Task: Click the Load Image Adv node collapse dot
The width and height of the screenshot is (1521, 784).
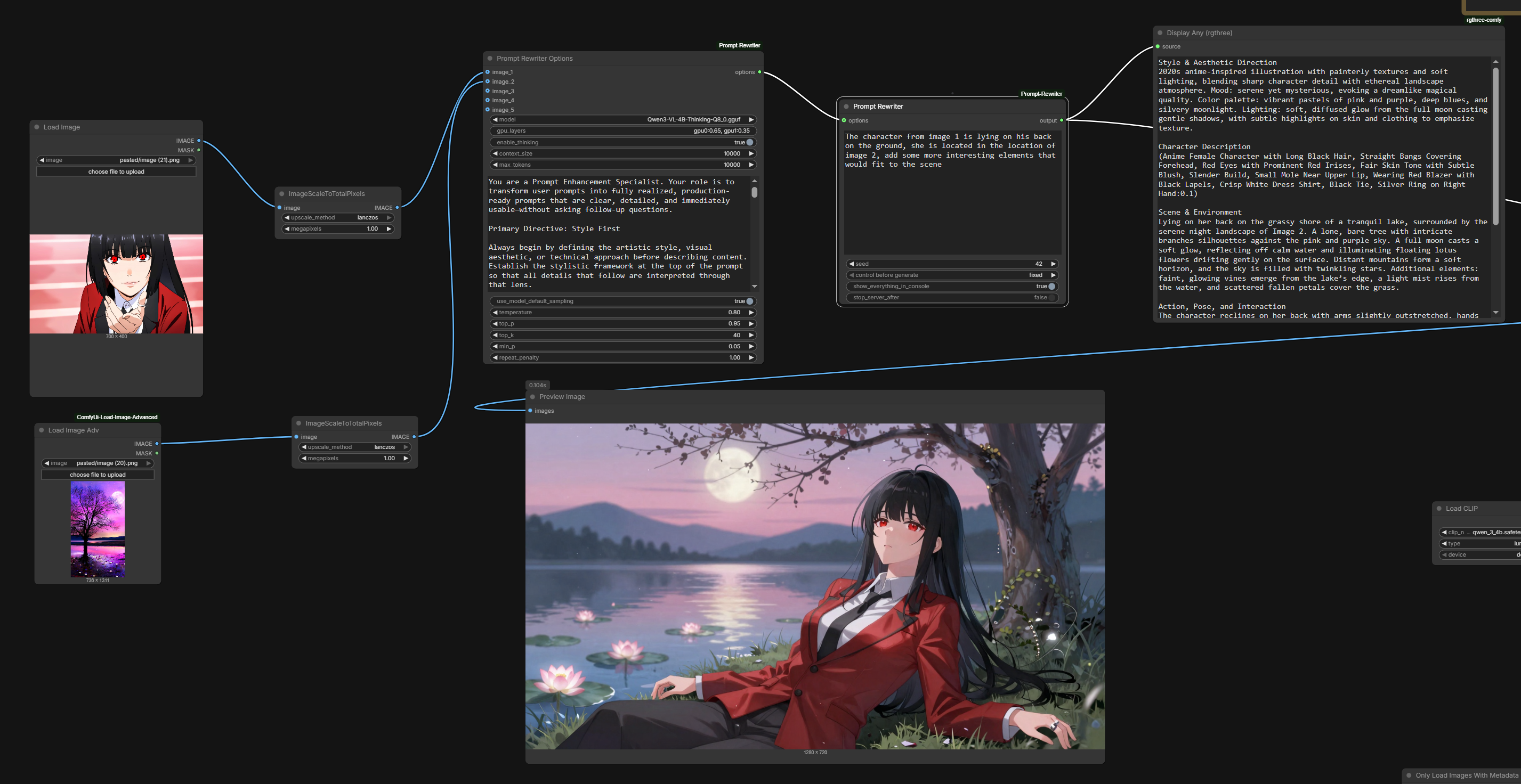Action: point(42,430)
